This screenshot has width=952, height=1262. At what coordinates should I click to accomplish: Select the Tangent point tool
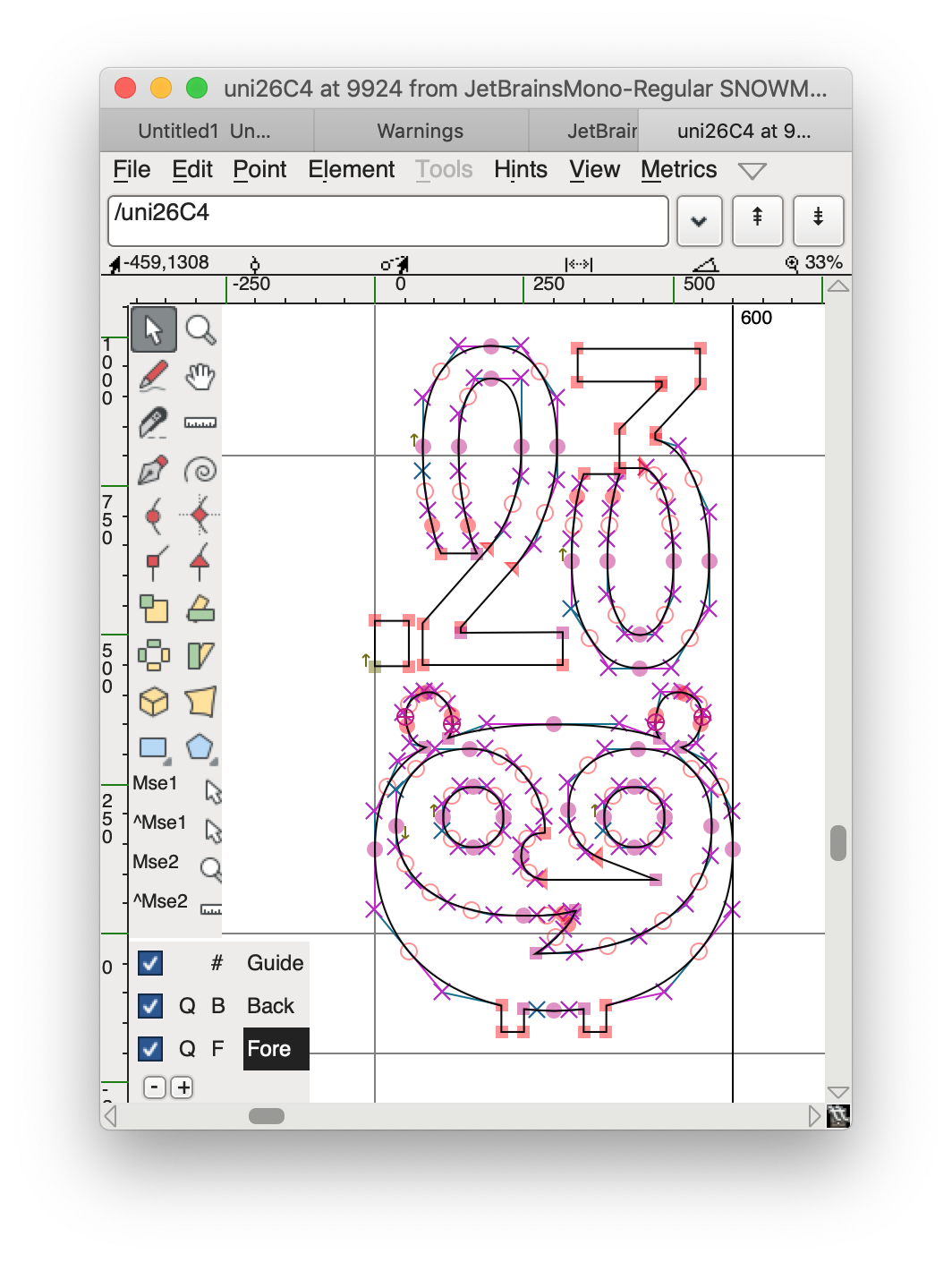pos(200,562)
